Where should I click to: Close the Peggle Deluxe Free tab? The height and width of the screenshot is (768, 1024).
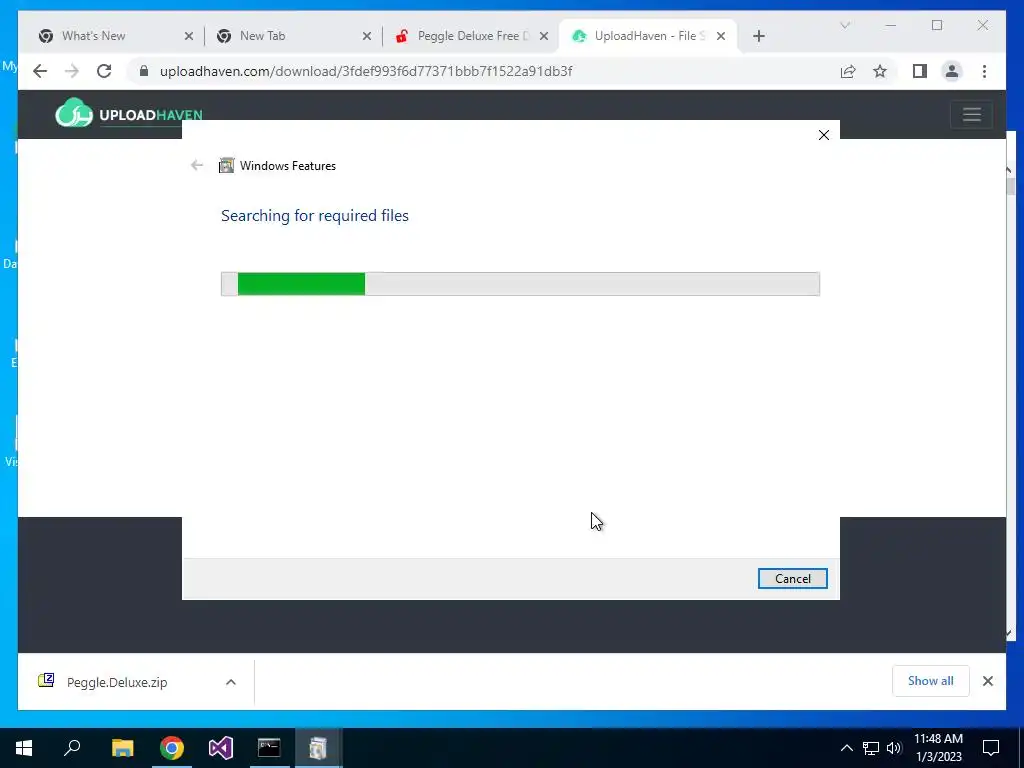click(x=543, y=36)
